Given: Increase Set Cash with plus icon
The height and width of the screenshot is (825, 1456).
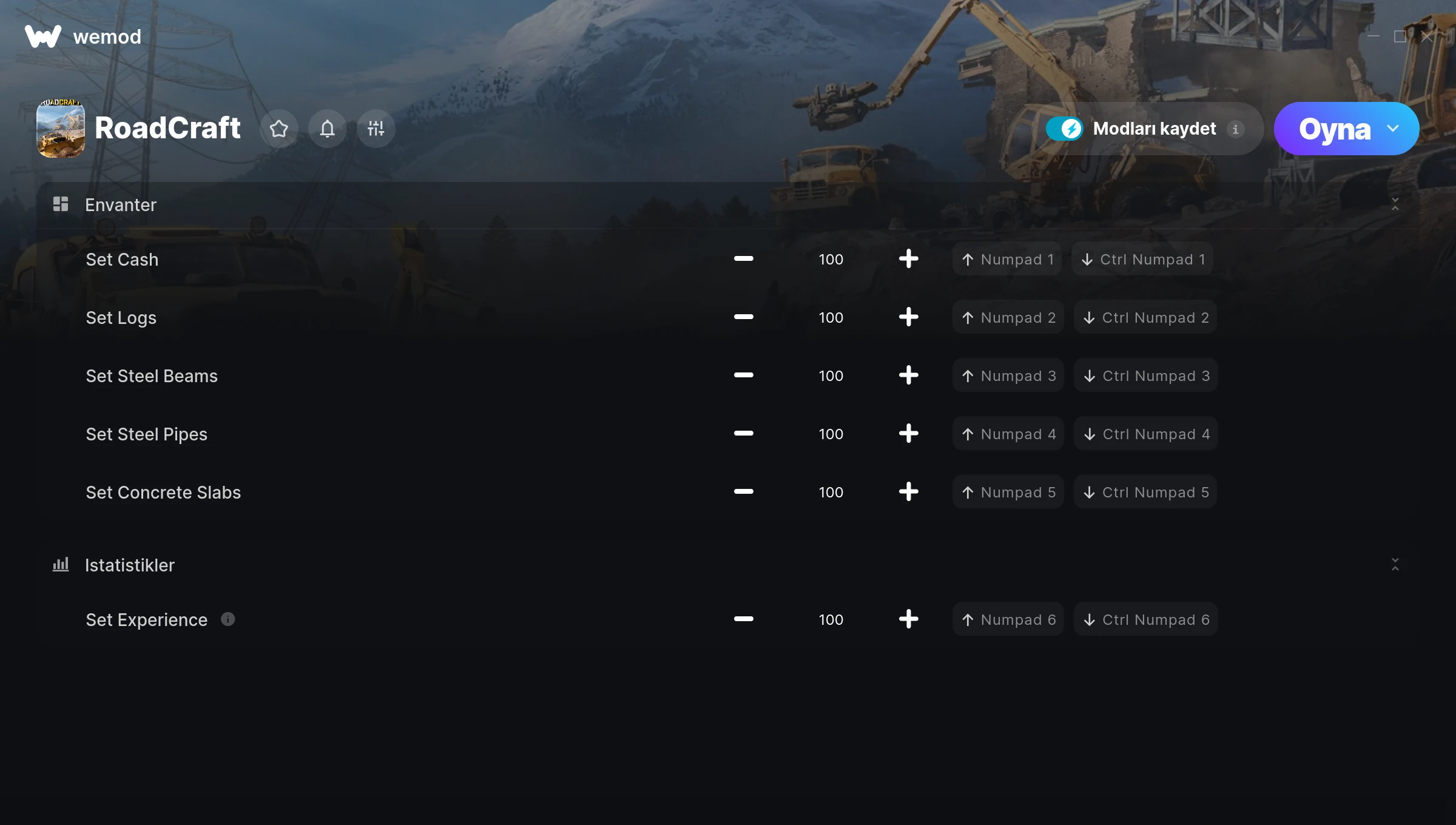Looking at the screenshot, I should coord(909,259).
